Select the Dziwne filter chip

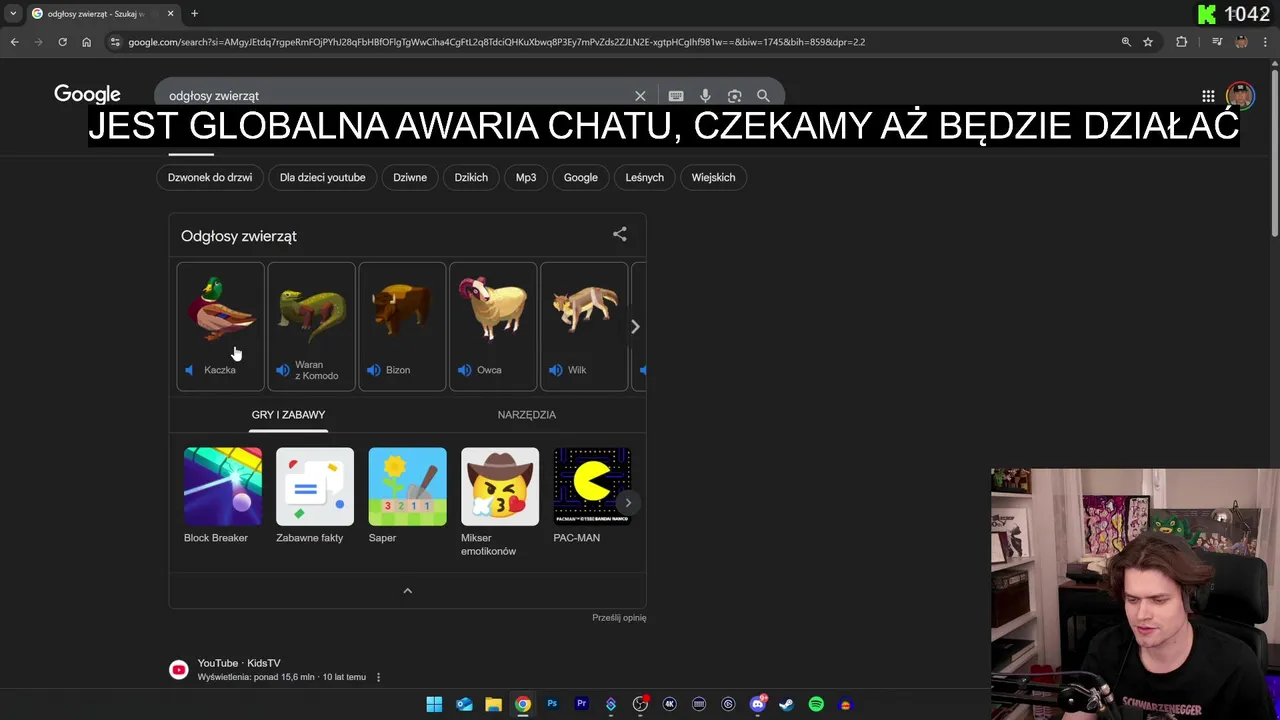[410, 177]
